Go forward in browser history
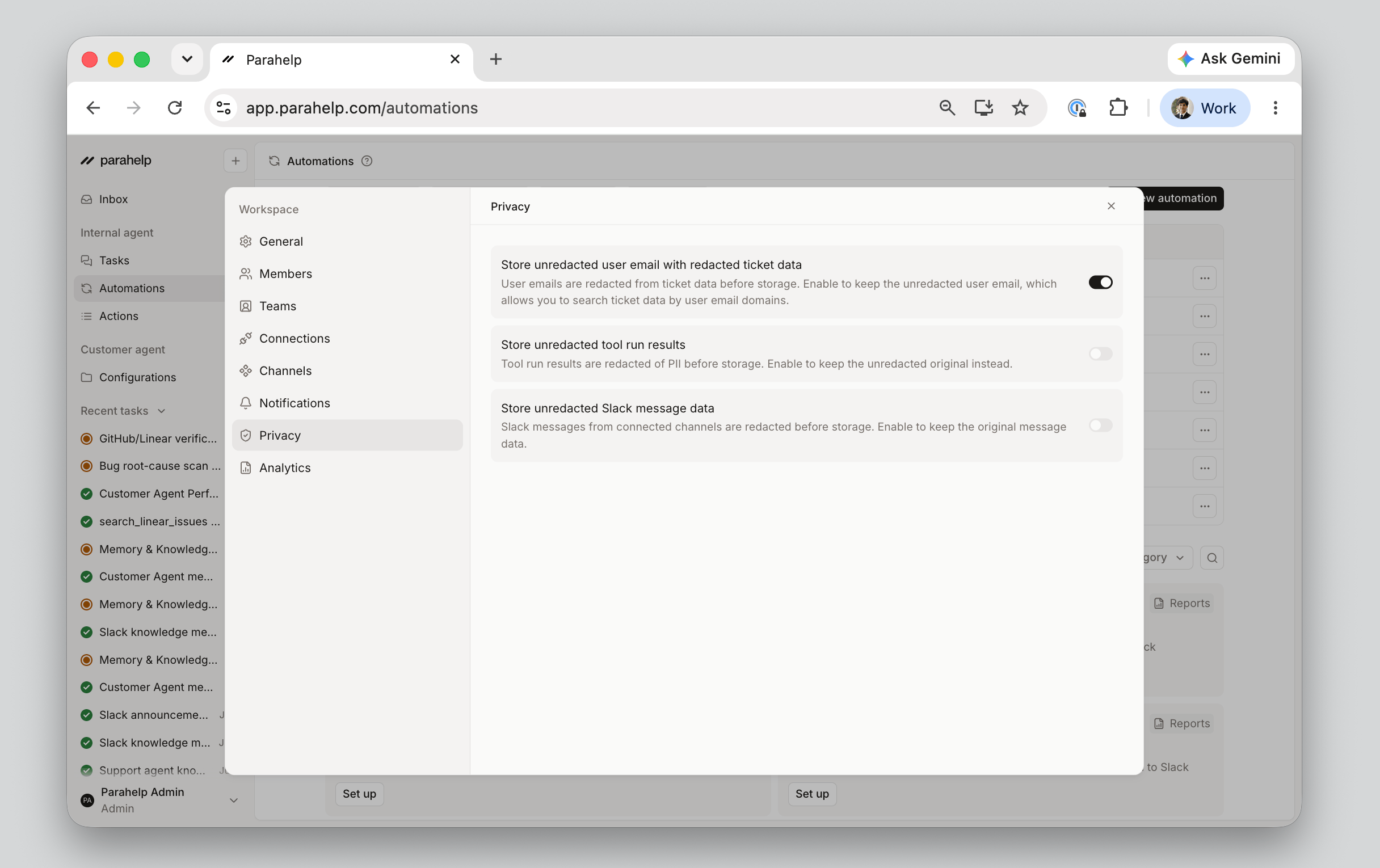 pos(133,108)
